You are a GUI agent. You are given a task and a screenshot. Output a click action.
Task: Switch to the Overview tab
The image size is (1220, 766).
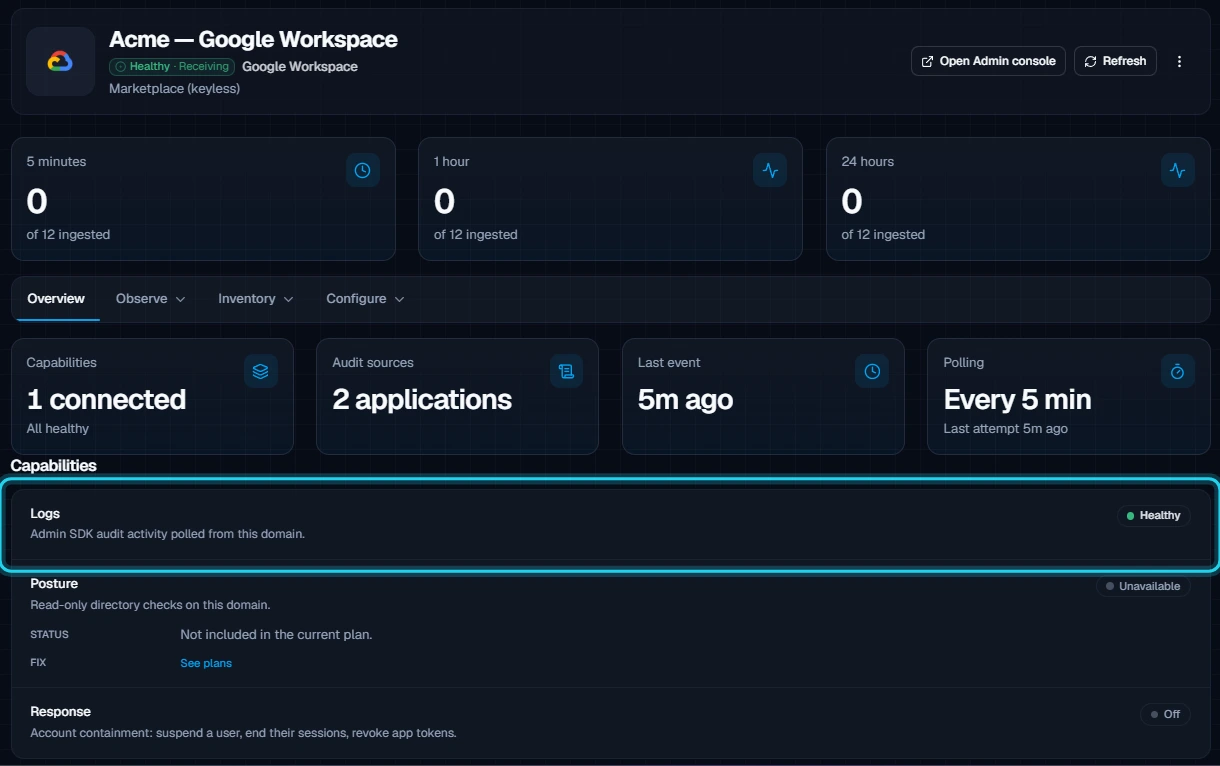point(56,299)
